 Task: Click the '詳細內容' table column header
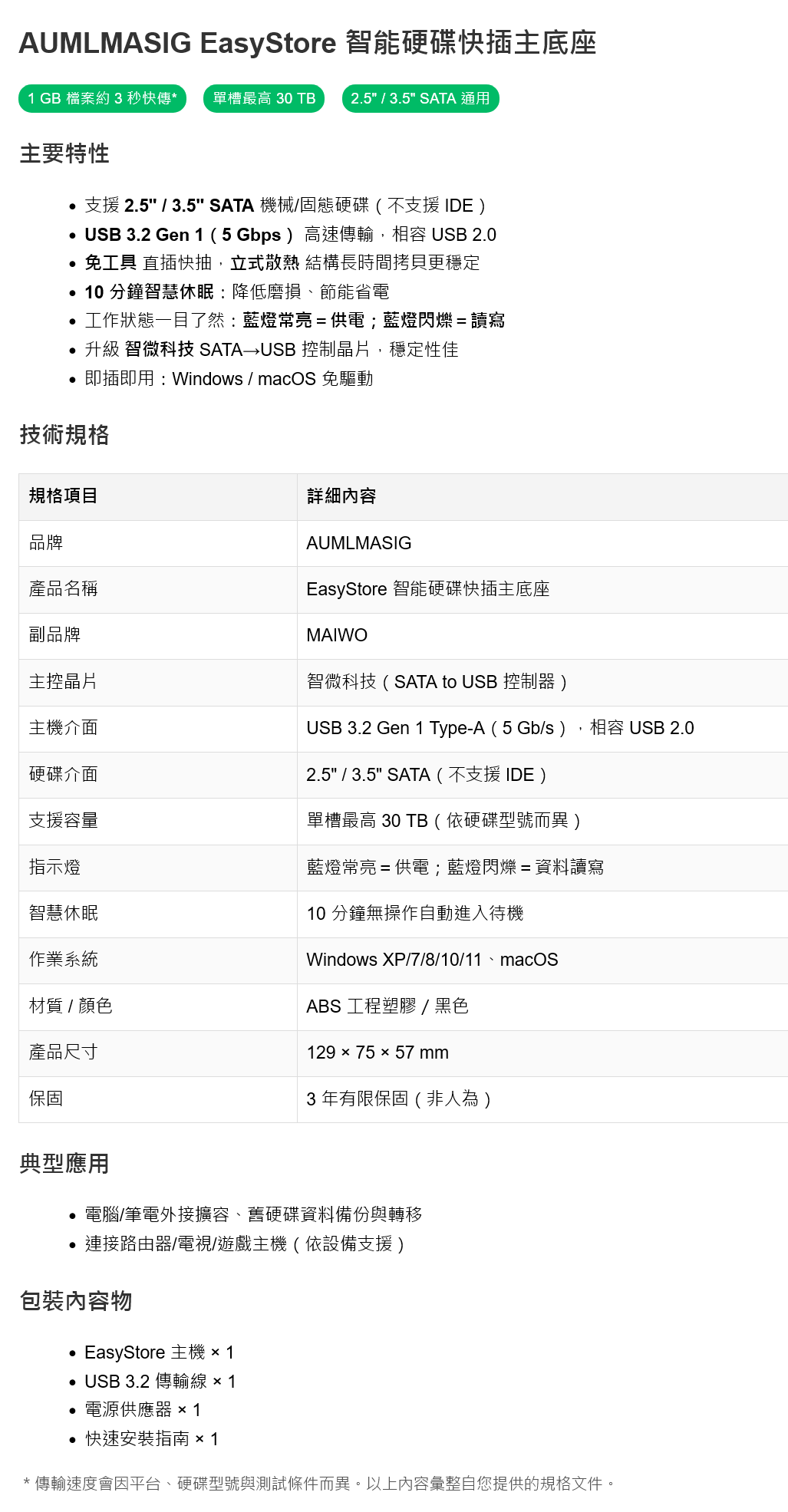[x=542, y=496]
